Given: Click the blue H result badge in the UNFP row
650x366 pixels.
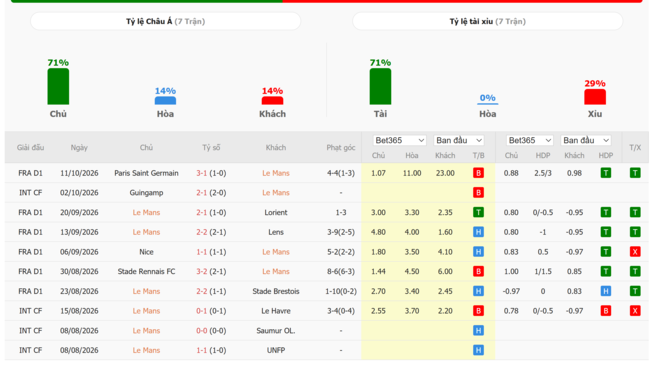Looking at the screenshot, I should tap(478, 350).
